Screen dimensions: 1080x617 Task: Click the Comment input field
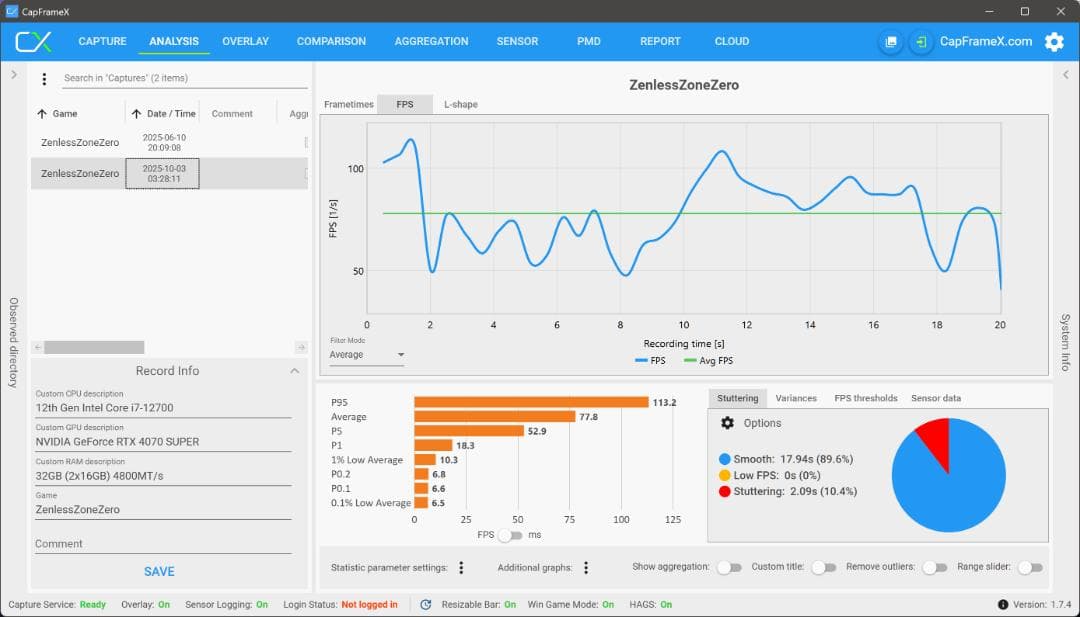point(163,544)
